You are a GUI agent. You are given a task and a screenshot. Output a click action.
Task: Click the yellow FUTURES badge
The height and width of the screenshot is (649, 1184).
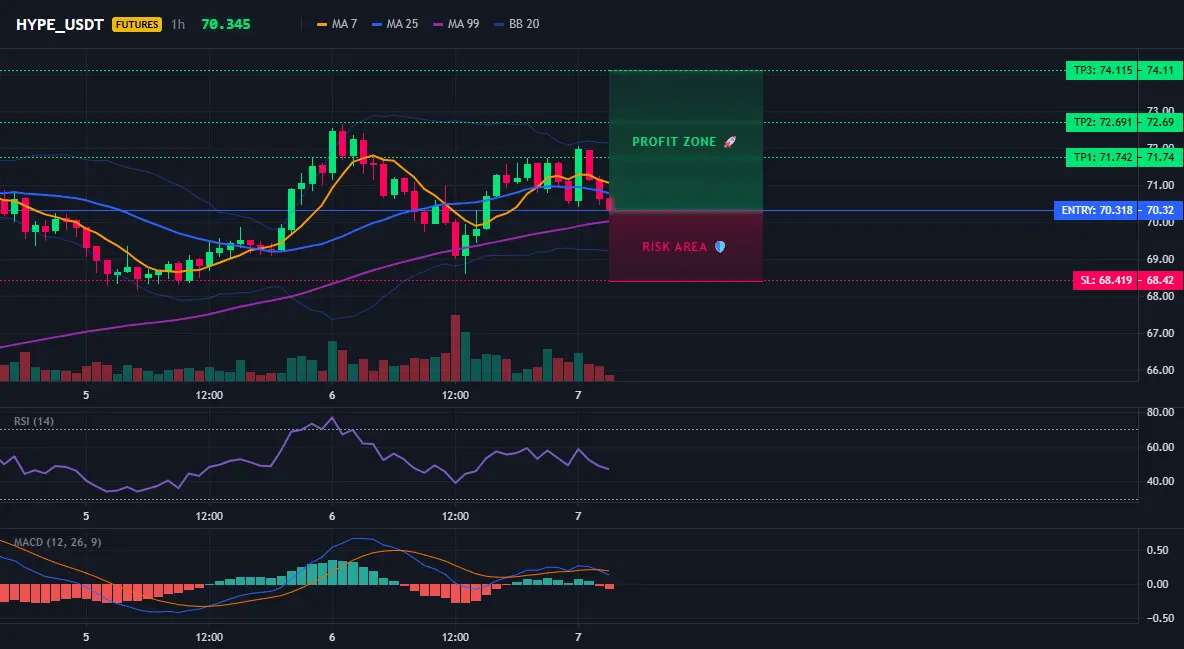coord(137,24)
